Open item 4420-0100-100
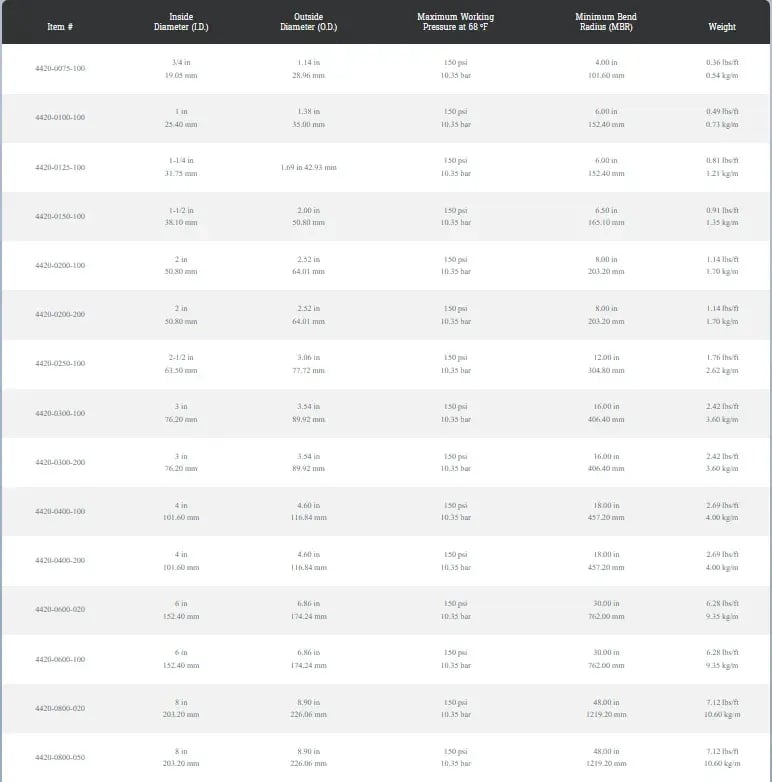 click(x=60, y=117)
